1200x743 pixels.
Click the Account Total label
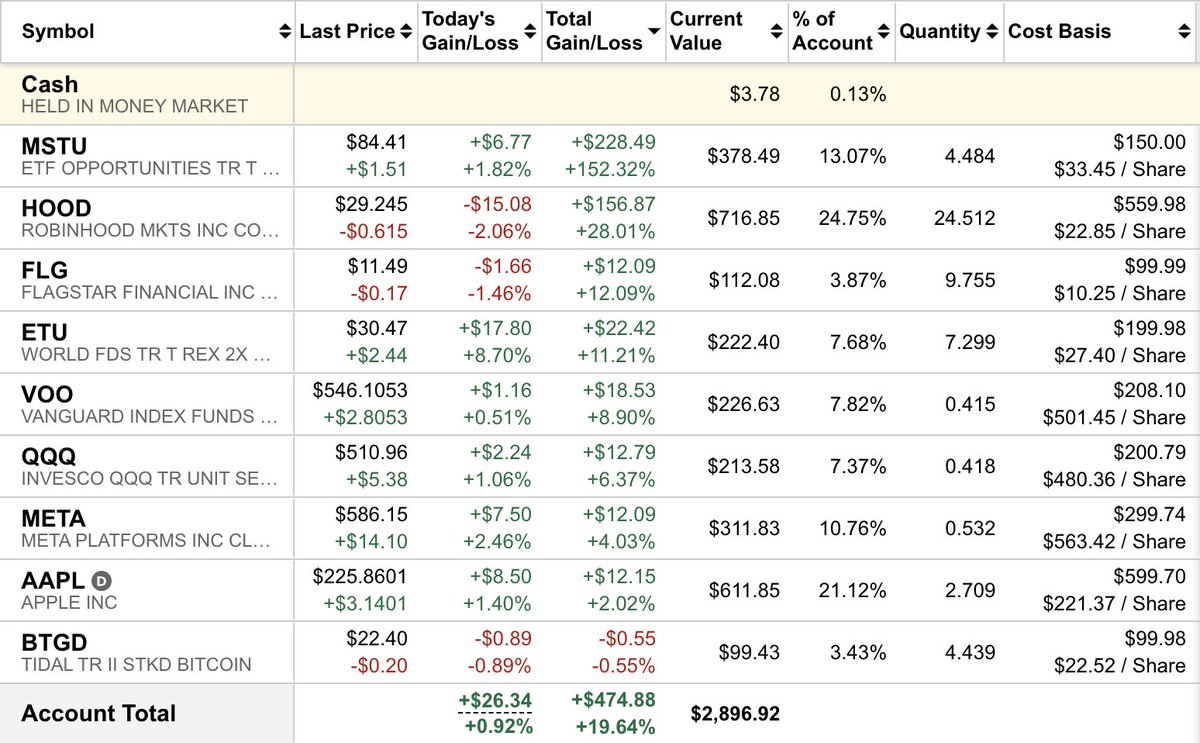[x=98, y=713]
